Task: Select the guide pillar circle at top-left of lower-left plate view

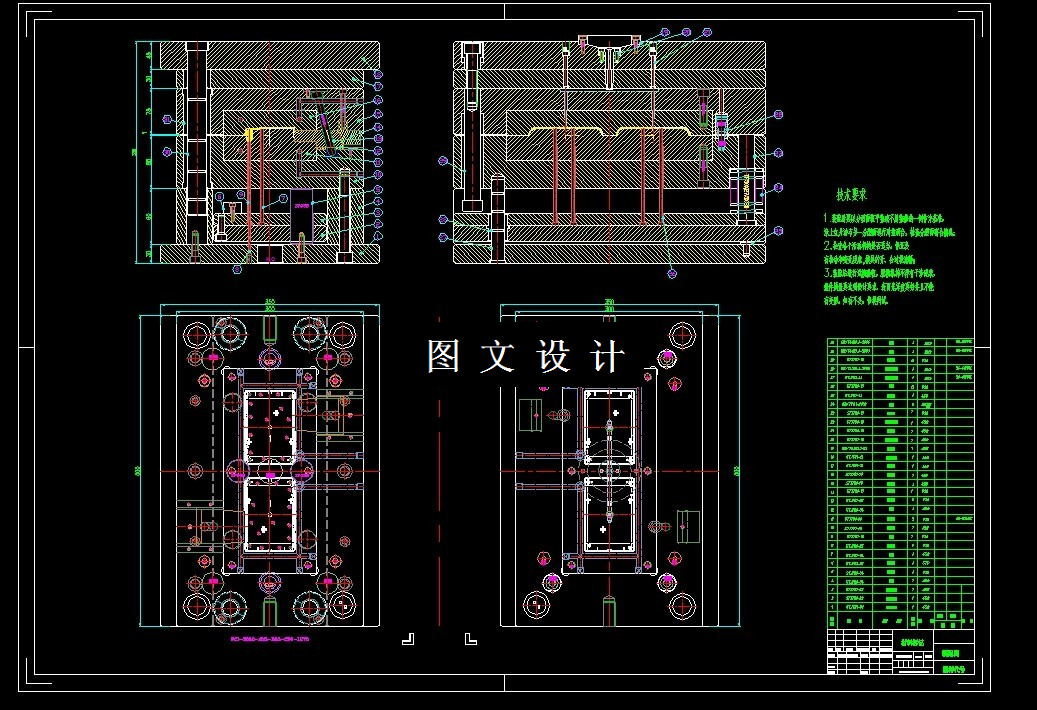Action: pos(195,333)
